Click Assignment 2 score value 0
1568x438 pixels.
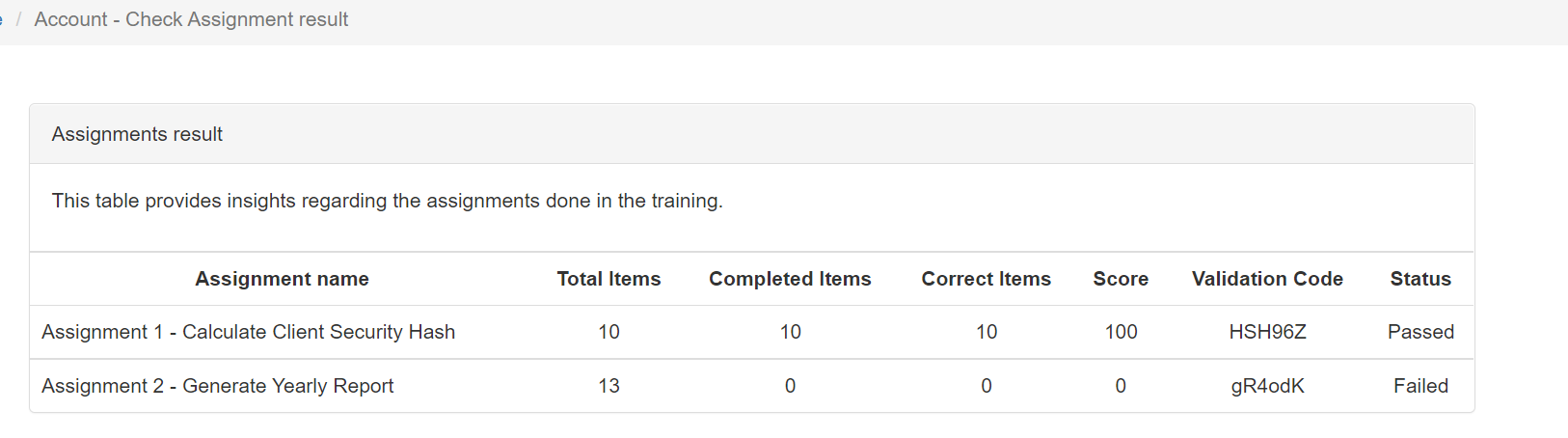click(1121, 386)
